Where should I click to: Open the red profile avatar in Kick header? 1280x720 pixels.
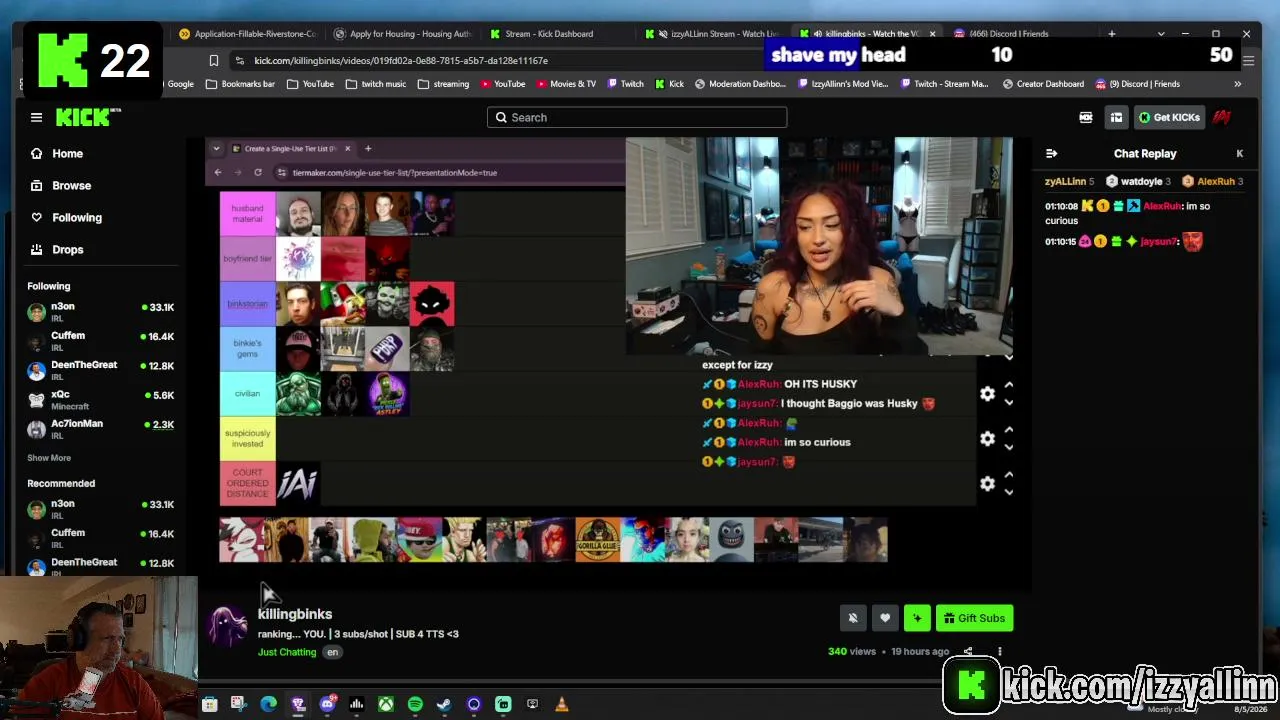(1221, 117)
